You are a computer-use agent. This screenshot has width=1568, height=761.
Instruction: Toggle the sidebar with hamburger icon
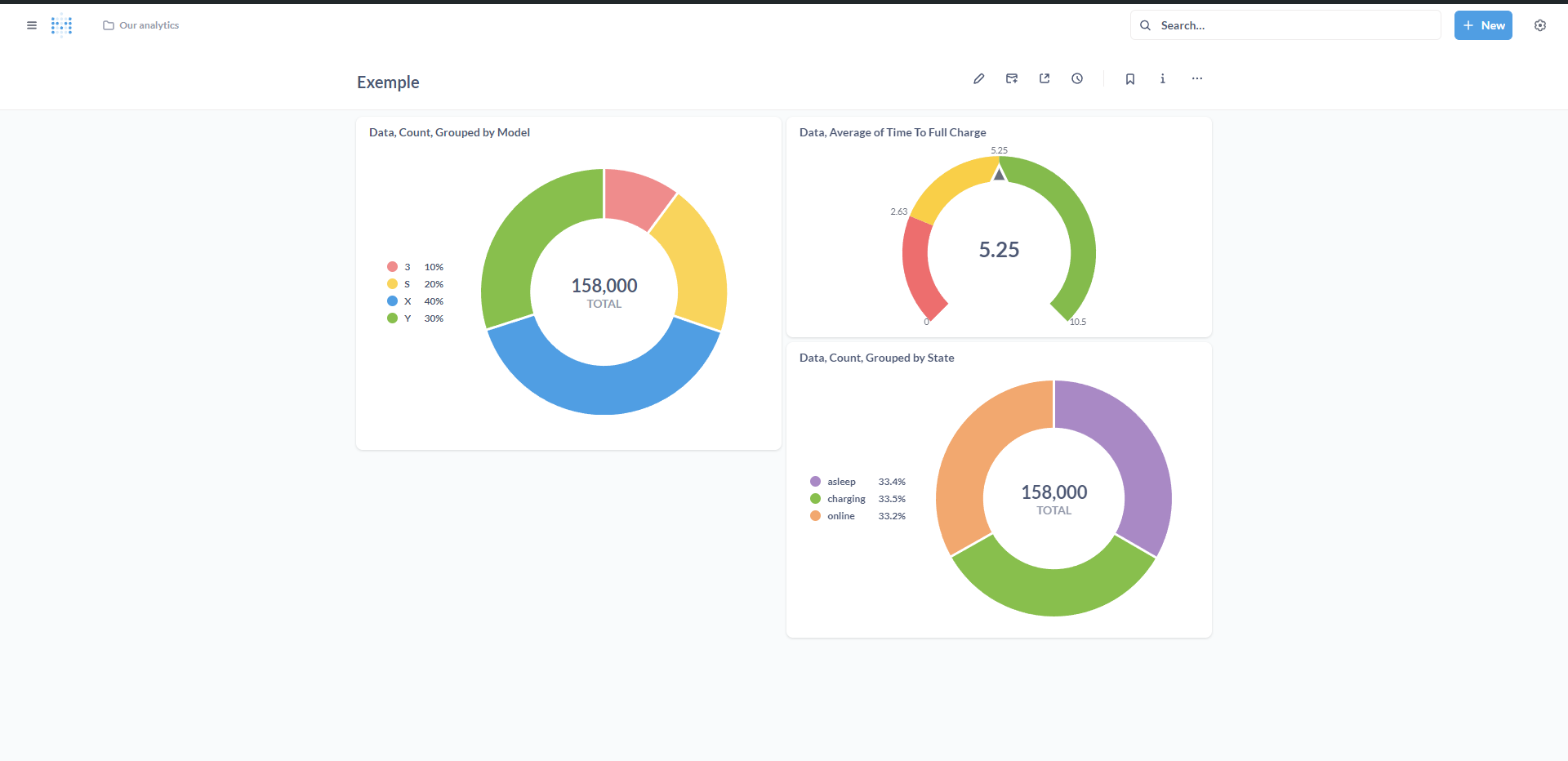(x=32, y=25)
